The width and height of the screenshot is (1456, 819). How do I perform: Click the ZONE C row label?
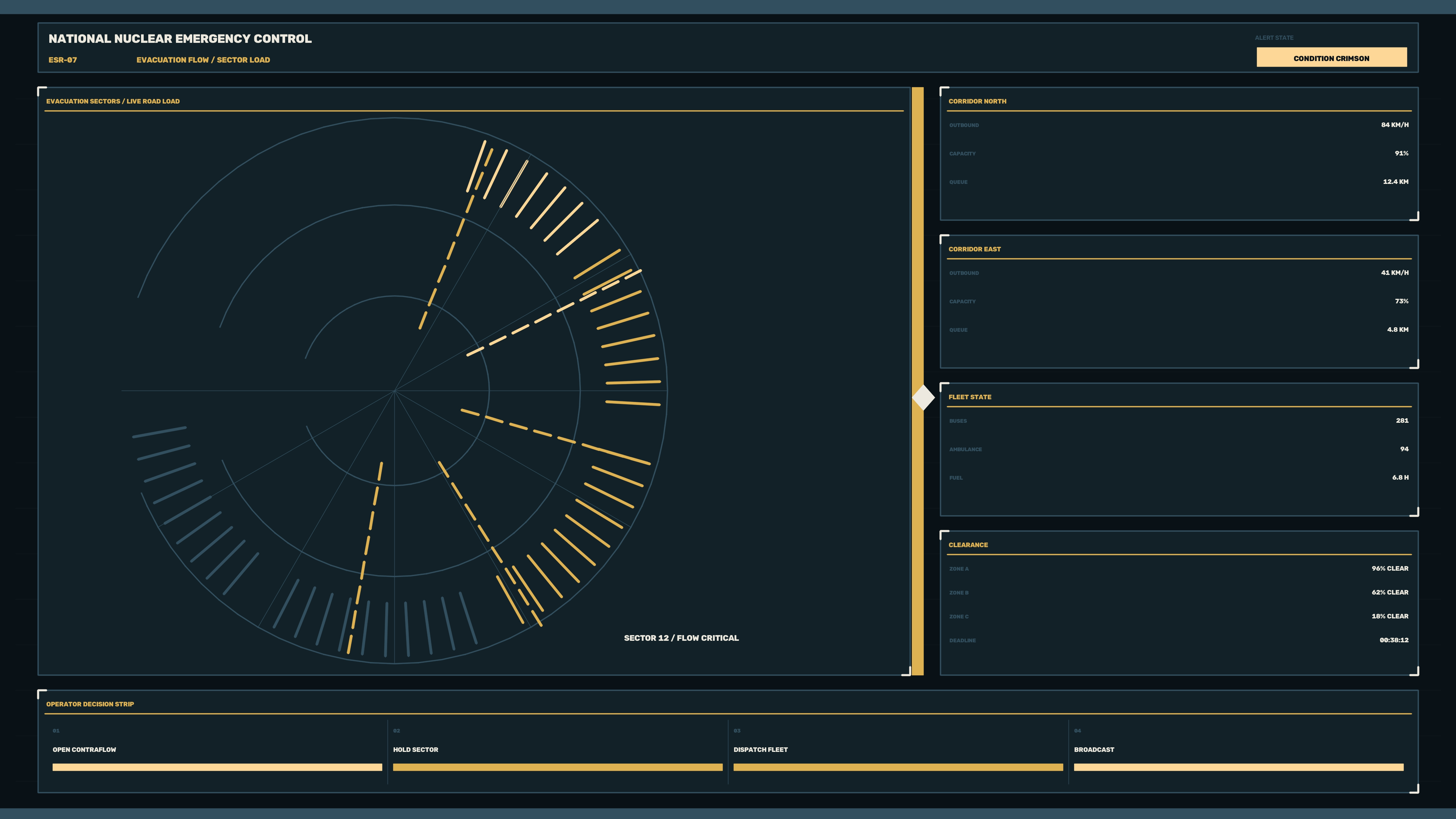(959, 617)
